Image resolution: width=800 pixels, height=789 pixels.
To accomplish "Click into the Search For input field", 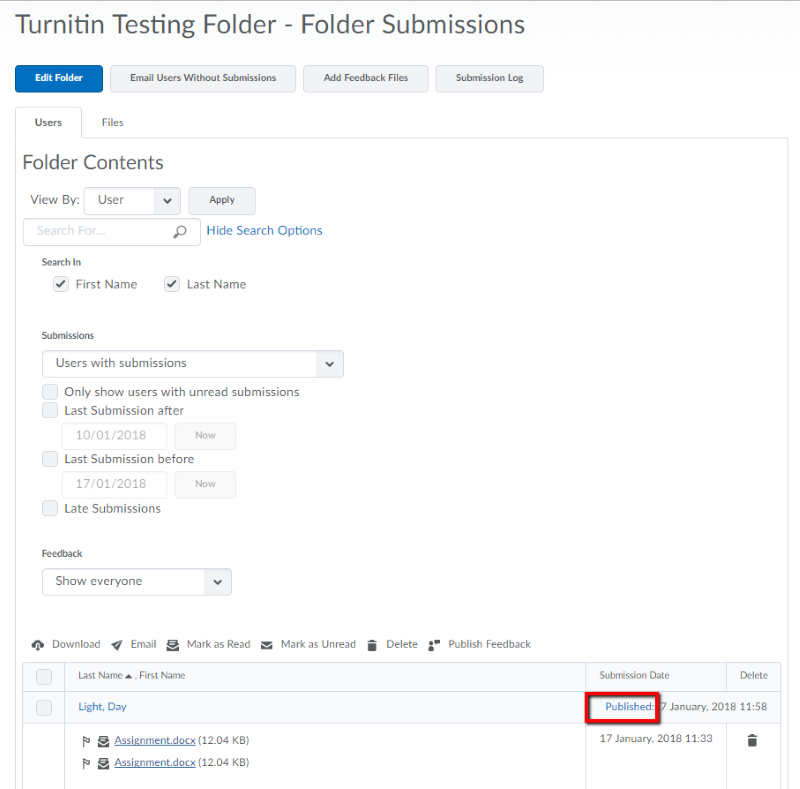I will 97,232.
